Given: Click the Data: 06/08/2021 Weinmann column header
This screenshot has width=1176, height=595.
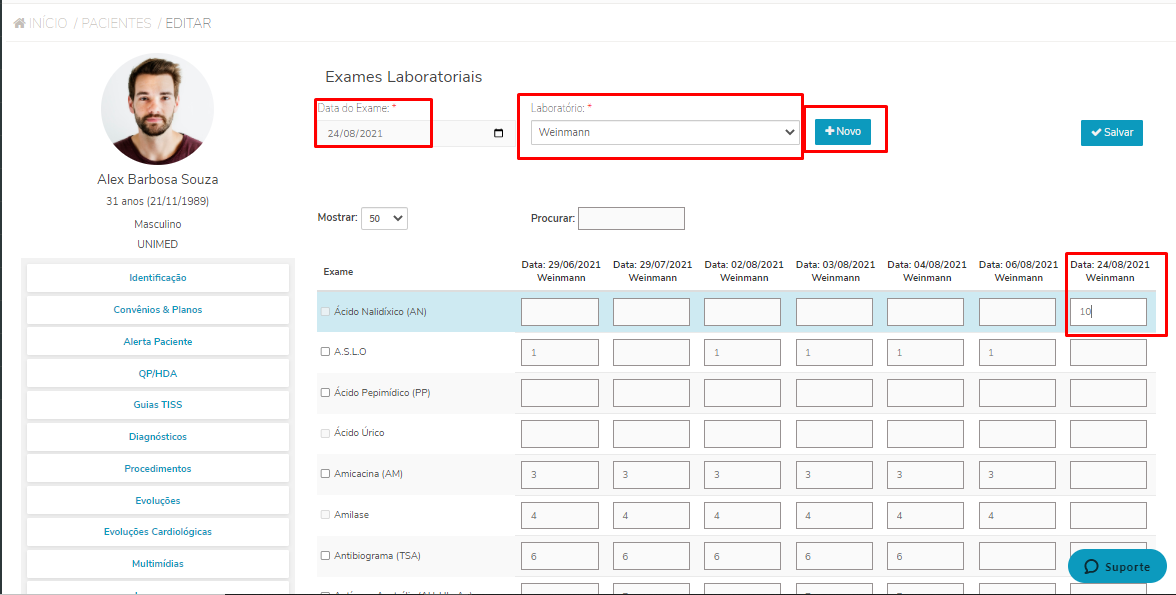Looking at the screenshot, I should coord(1018,271).
